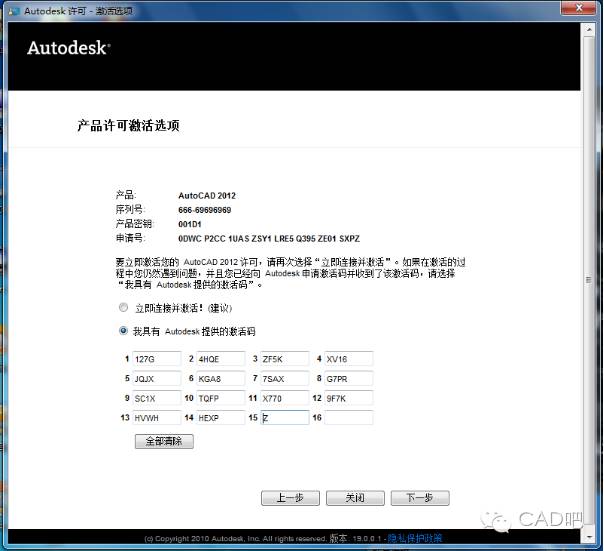Click the scrollbar up arrow
This screenshot has width=604, height=551.
[588, 29]
